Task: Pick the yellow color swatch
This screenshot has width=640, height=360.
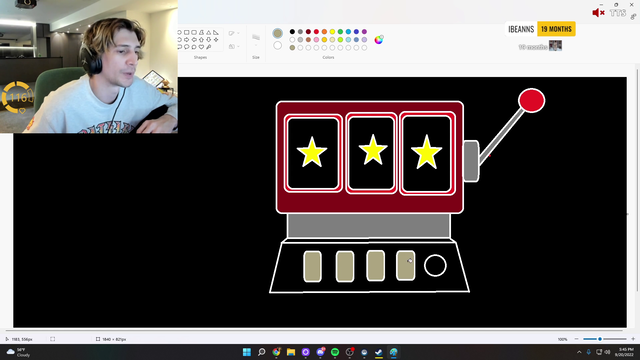Action: (x=332, y=31)
